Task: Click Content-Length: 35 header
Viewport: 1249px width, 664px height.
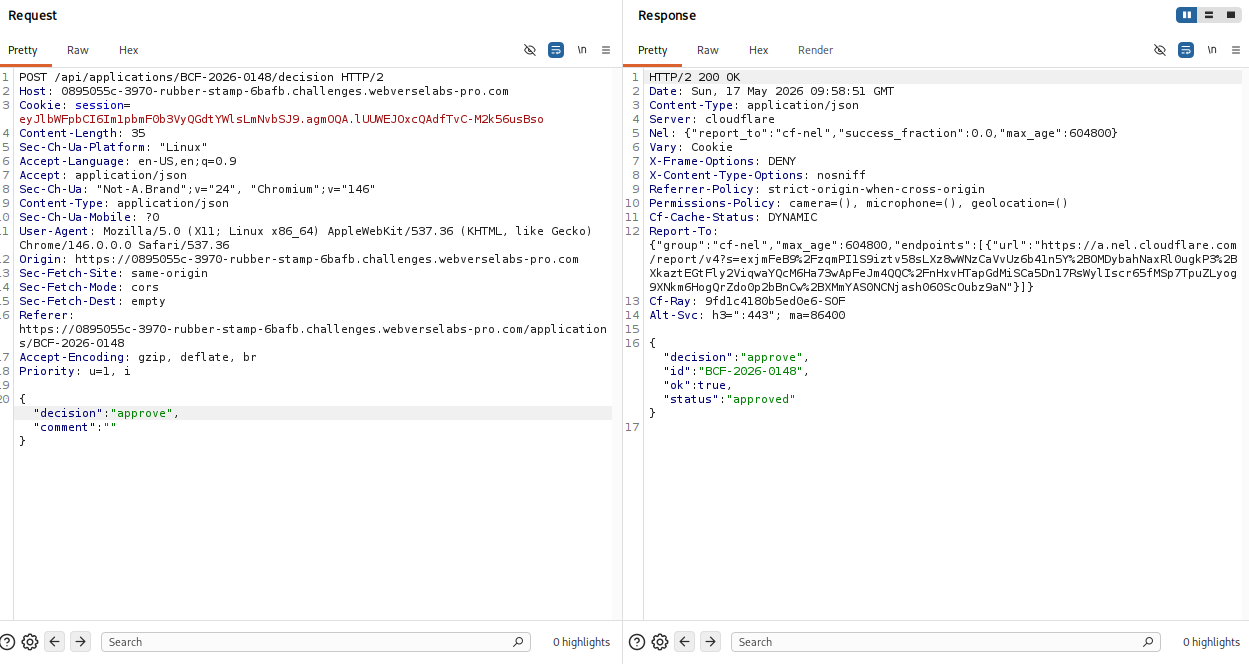Action: click(82, 133)
